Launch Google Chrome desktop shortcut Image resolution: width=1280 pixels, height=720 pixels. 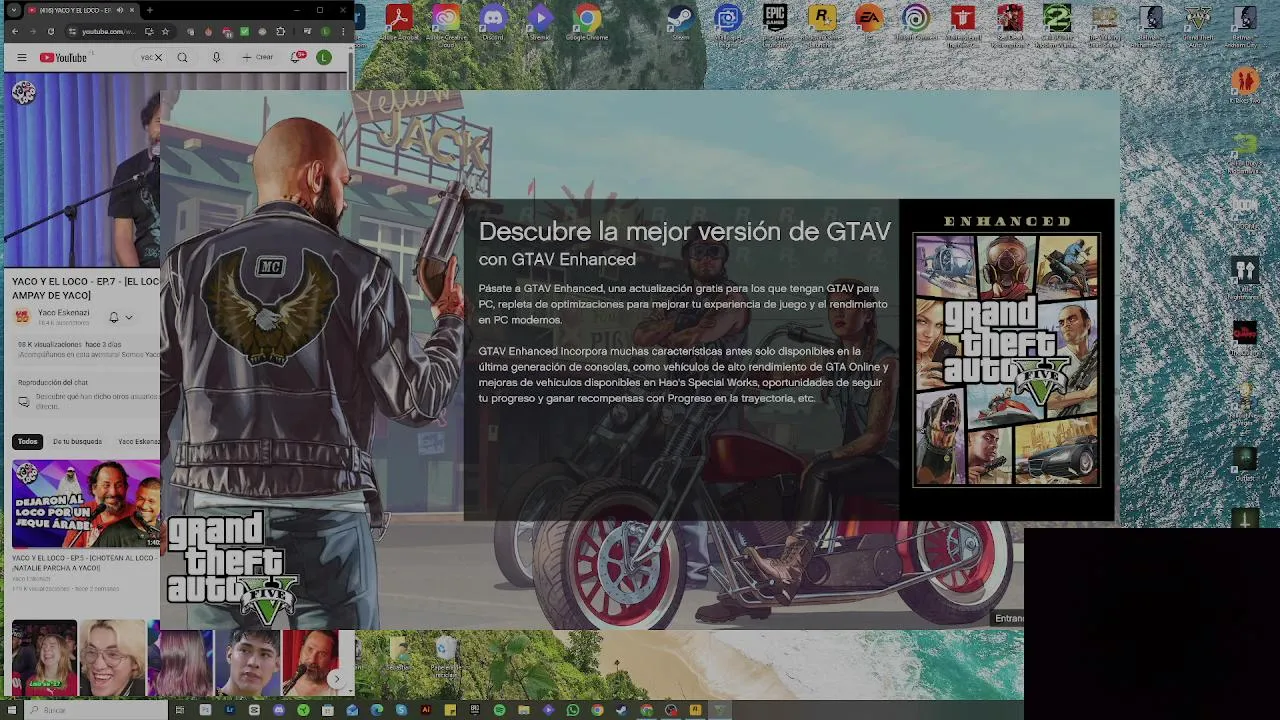click(587, 22)
